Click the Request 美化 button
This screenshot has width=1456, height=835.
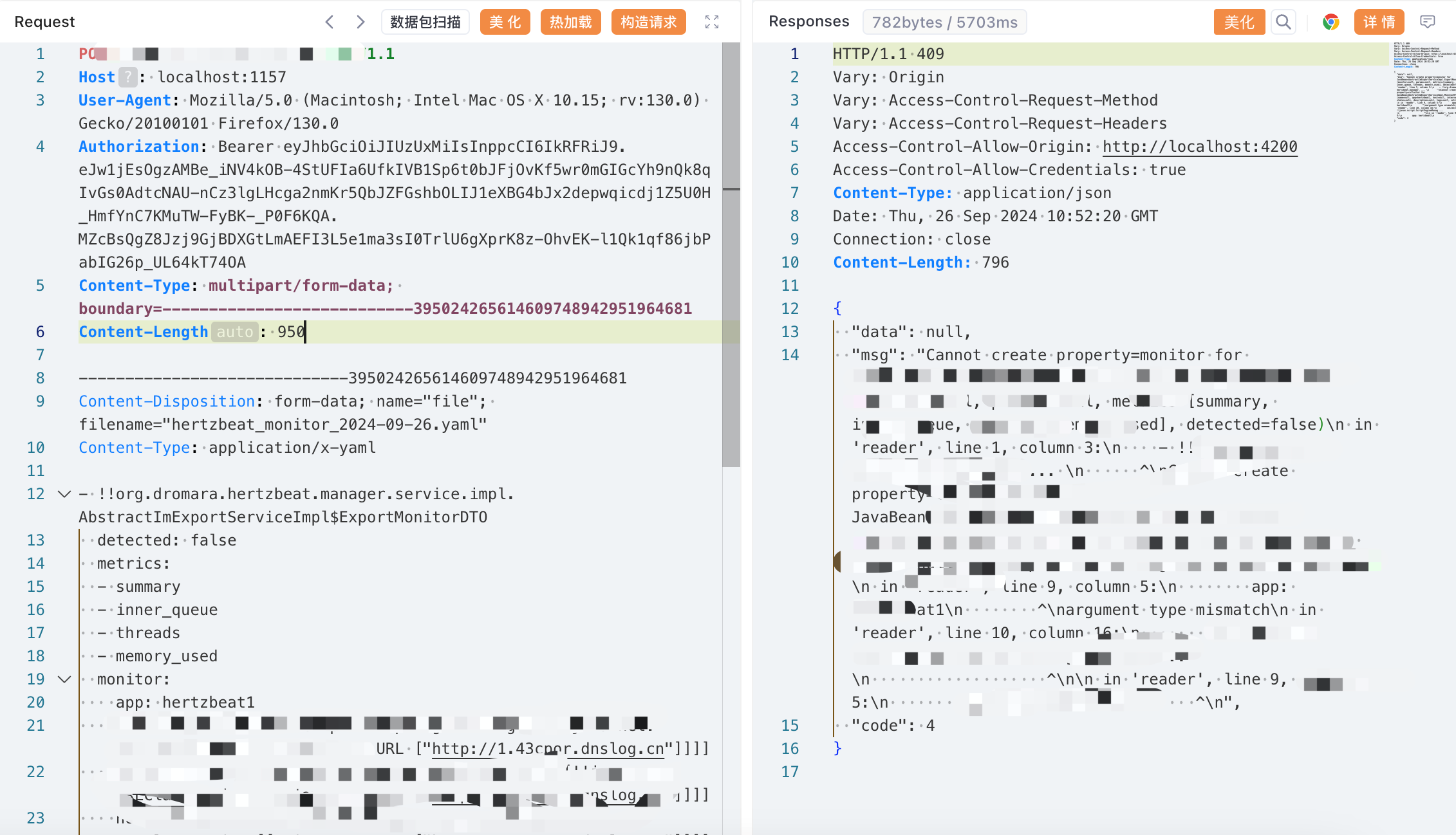[505, 22]
